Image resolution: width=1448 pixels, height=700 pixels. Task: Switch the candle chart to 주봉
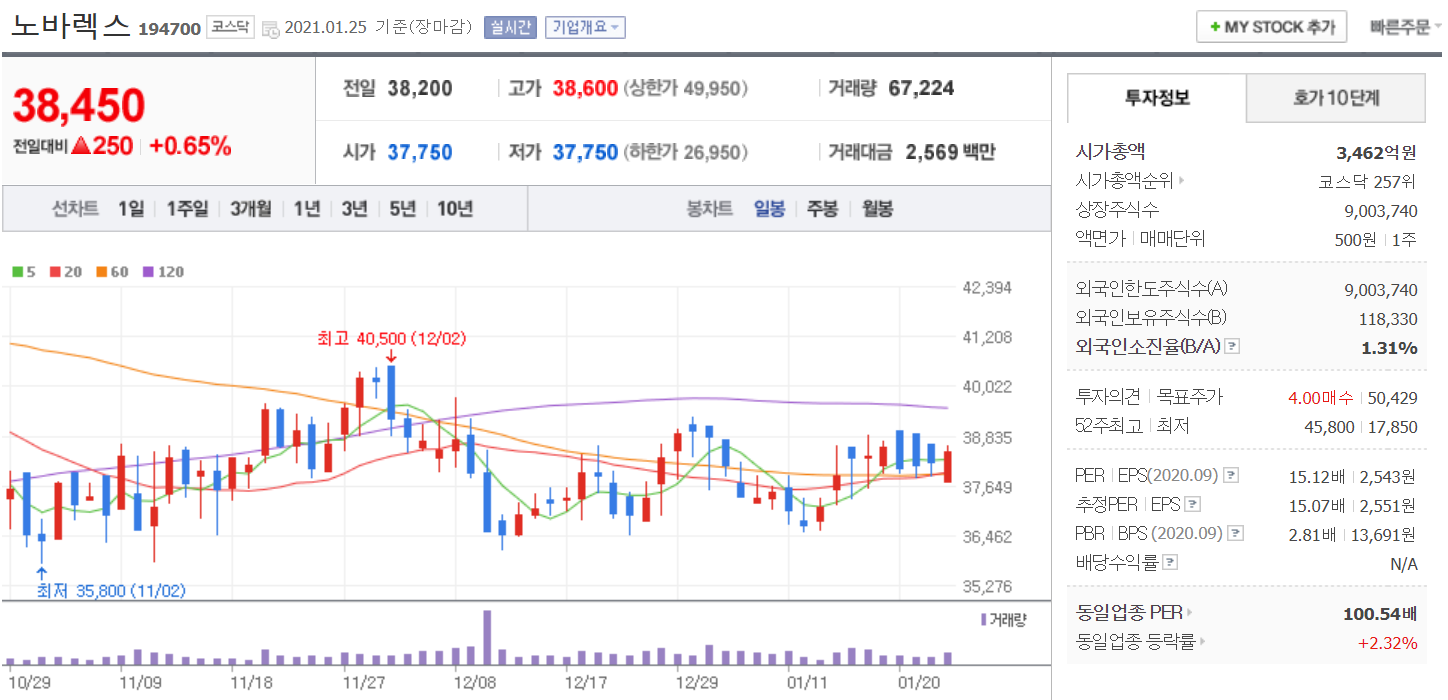(x=822, y=209)
